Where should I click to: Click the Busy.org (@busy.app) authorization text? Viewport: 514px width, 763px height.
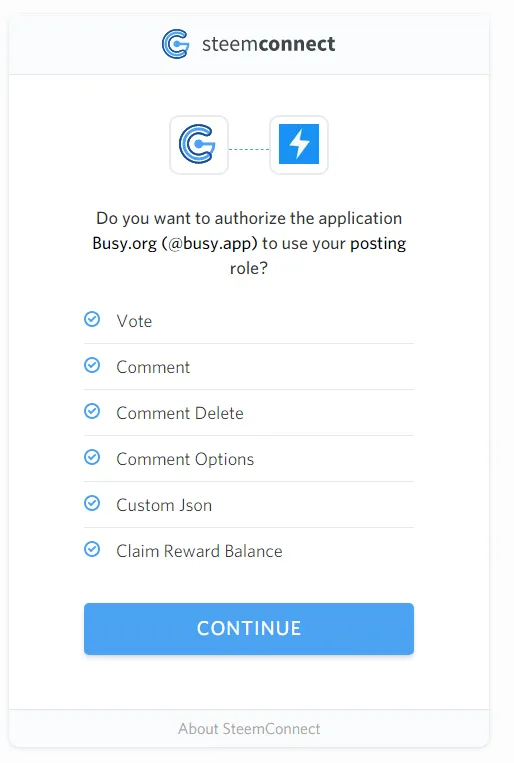175,243
